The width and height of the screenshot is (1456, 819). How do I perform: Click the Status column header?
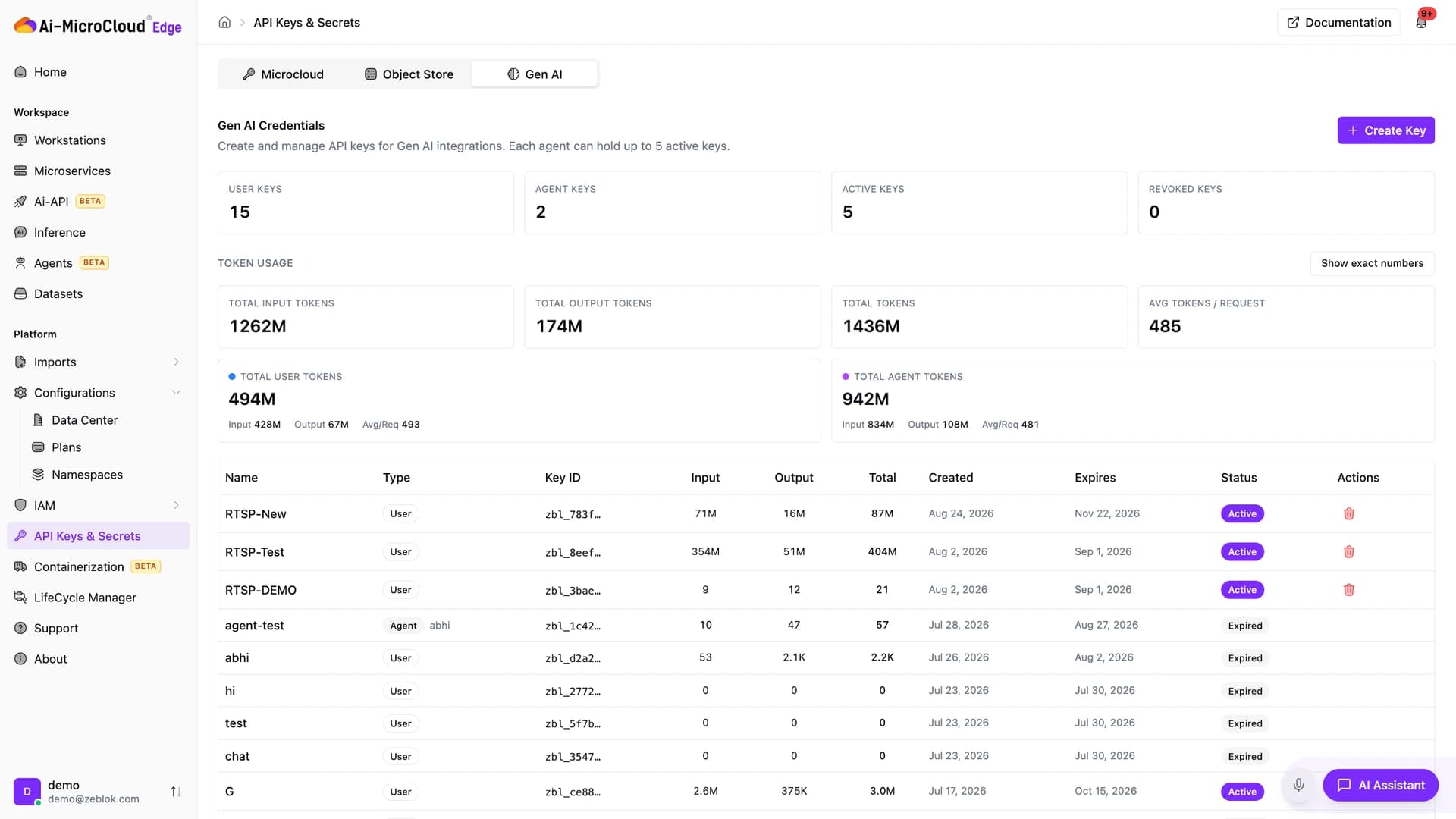(x=1239, y=478)
